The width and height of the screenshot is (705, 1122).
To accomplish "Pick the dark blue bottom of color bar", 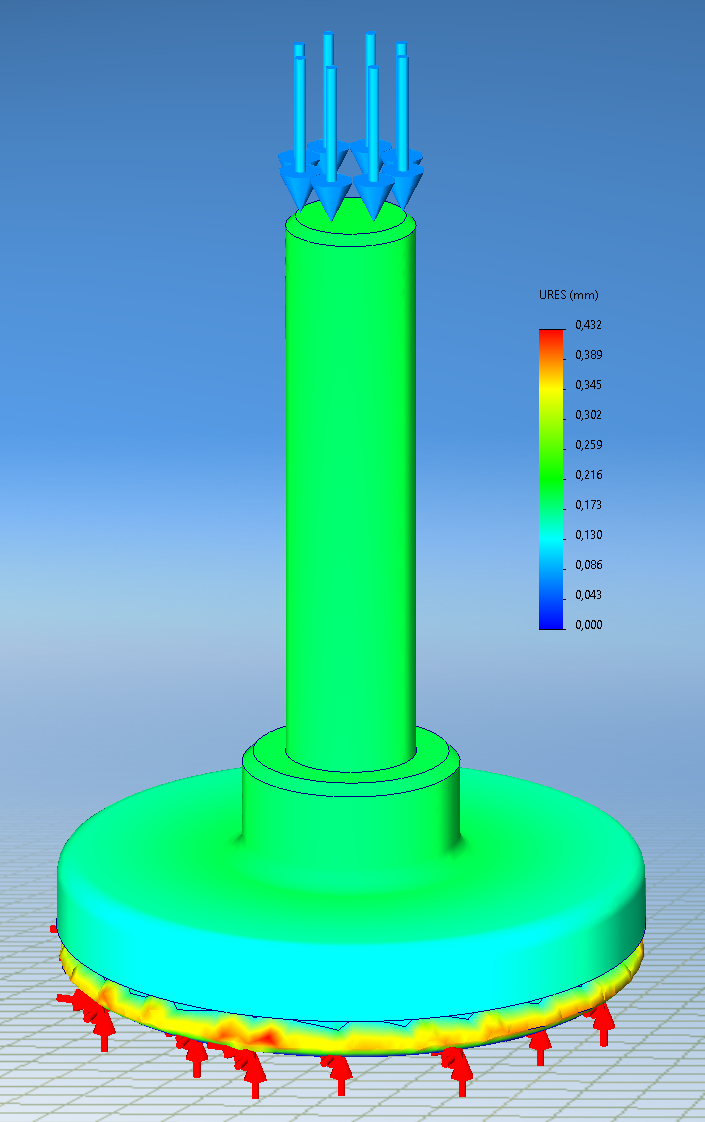I will tap(551, 624).
